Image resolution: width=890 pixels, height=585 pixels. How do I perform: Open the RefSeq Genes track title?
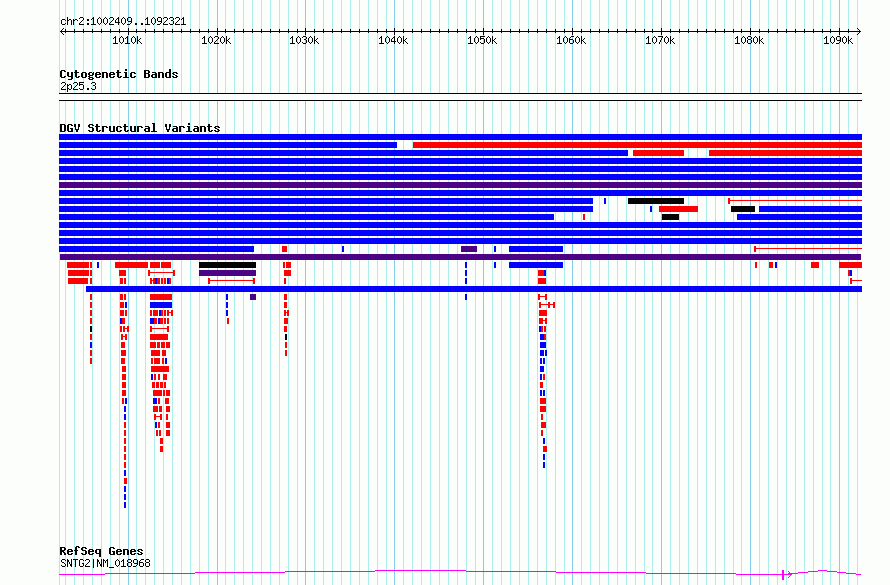coord(101,551)
